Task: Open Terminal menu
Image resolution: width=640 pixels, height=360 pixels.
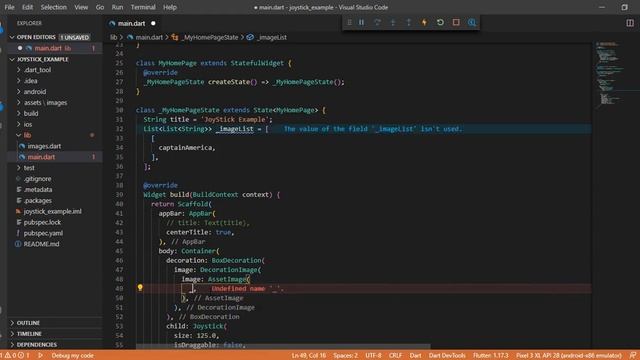Action: pyautogui.click(x=143, y=7)
